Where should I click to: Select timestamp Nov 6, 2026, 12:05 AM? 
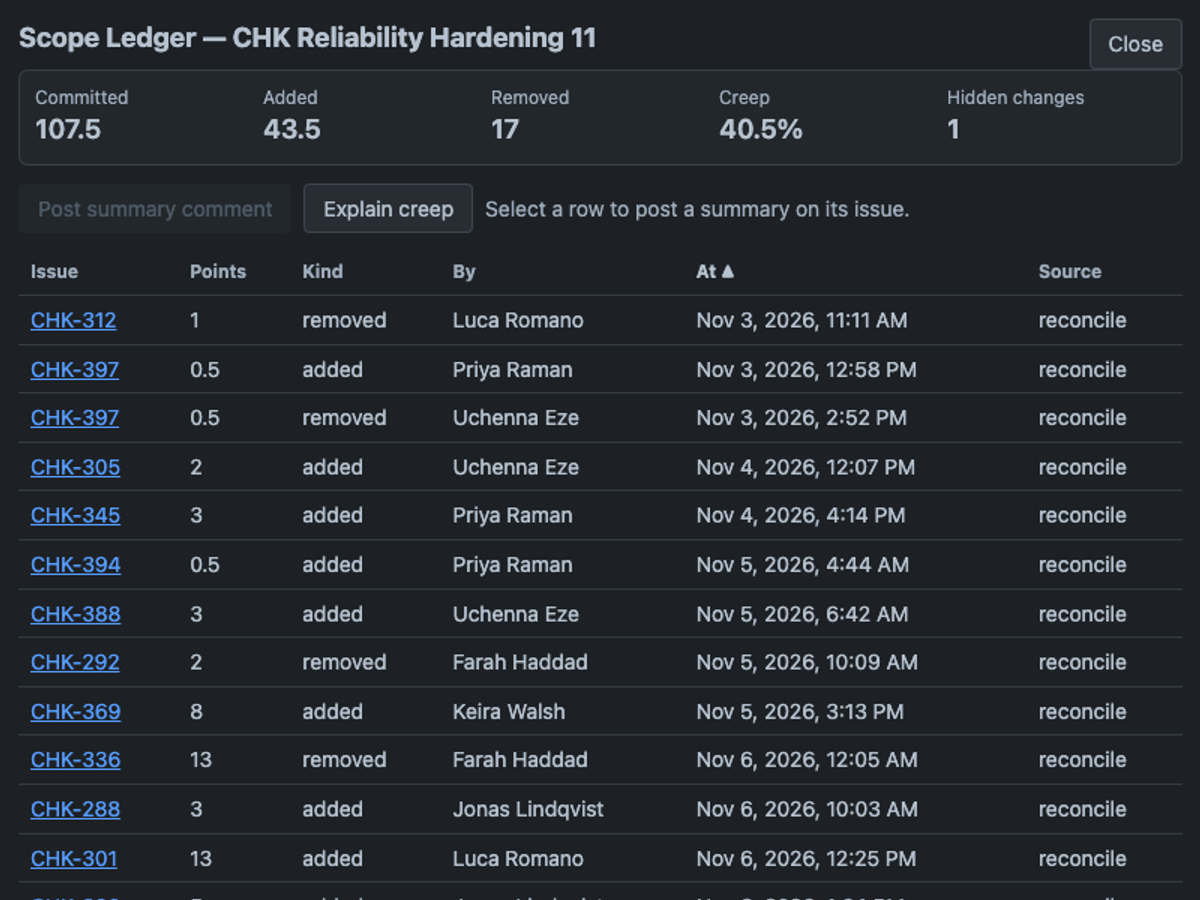807,760
